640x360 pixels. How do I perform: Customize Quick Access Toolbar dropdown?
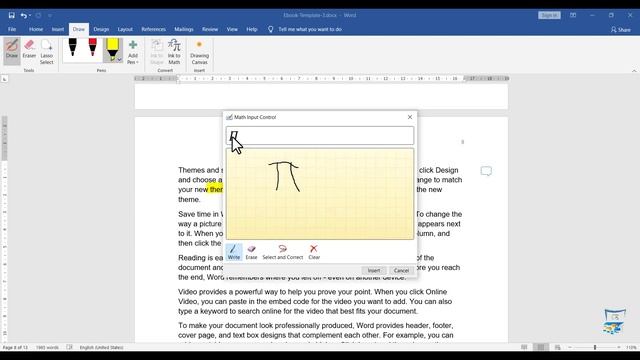click(50, 16)
